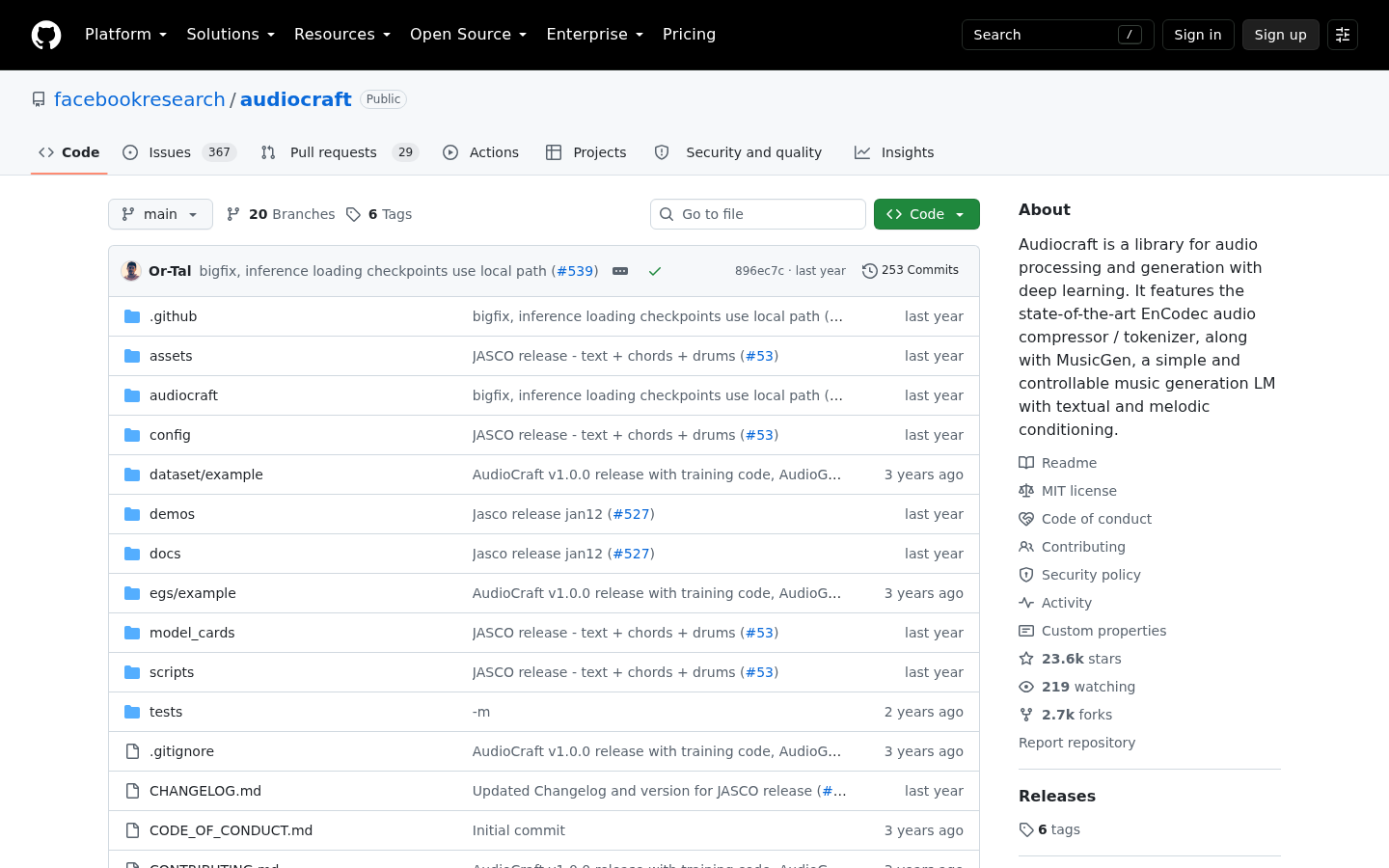Open the Enterprise dropdown menu
This screenshot has height=868, width=1389.
595,35
